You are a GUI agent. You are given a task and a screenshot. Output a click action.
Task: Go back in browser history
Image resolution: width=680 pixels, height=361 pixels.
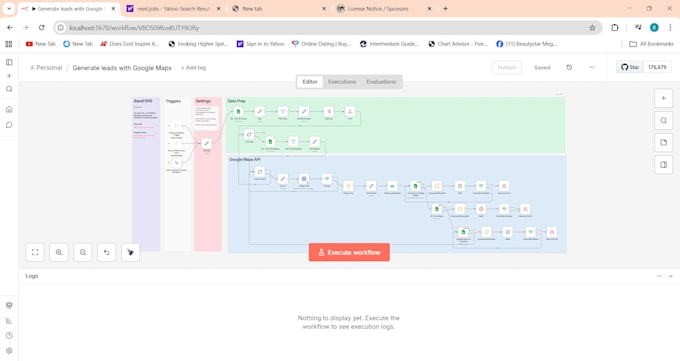10,28
